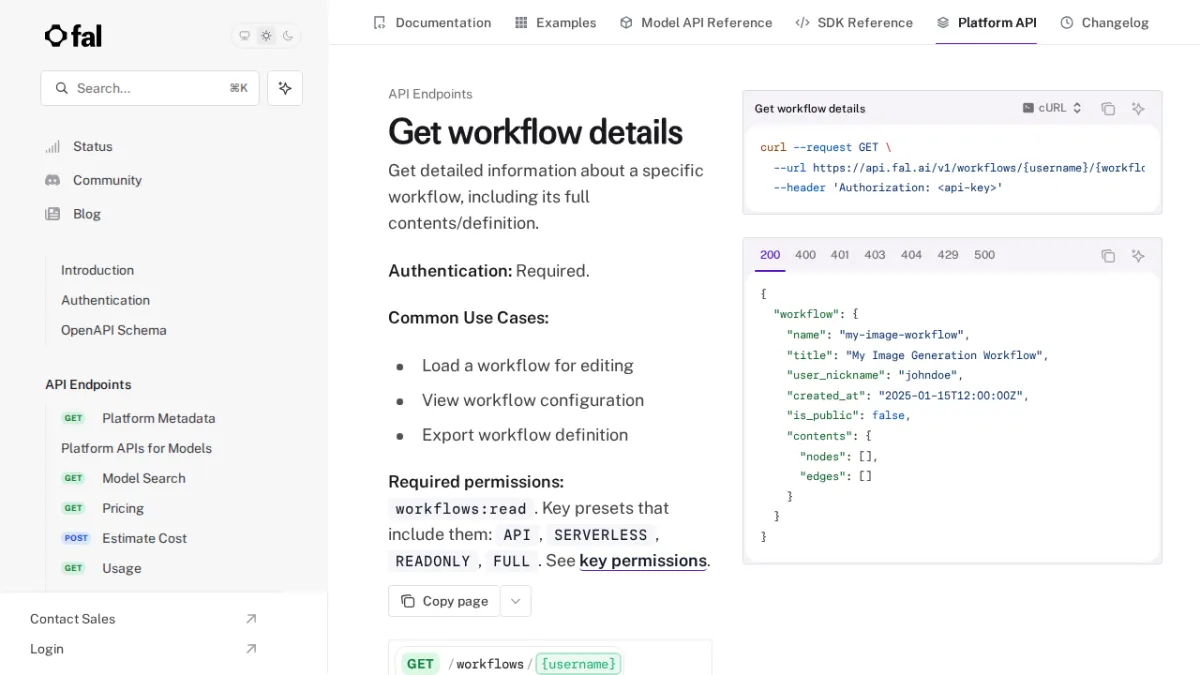Click the Blog newspaper icon
The height and width of the screenshot is (675, 1200).
[x=53, y=214]
